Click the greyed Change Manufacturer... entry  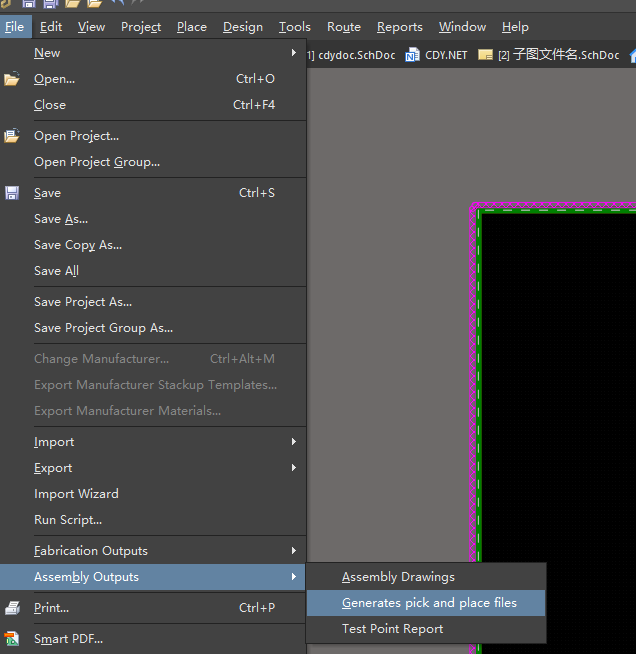pyautogui.click(x=153, y=359)
